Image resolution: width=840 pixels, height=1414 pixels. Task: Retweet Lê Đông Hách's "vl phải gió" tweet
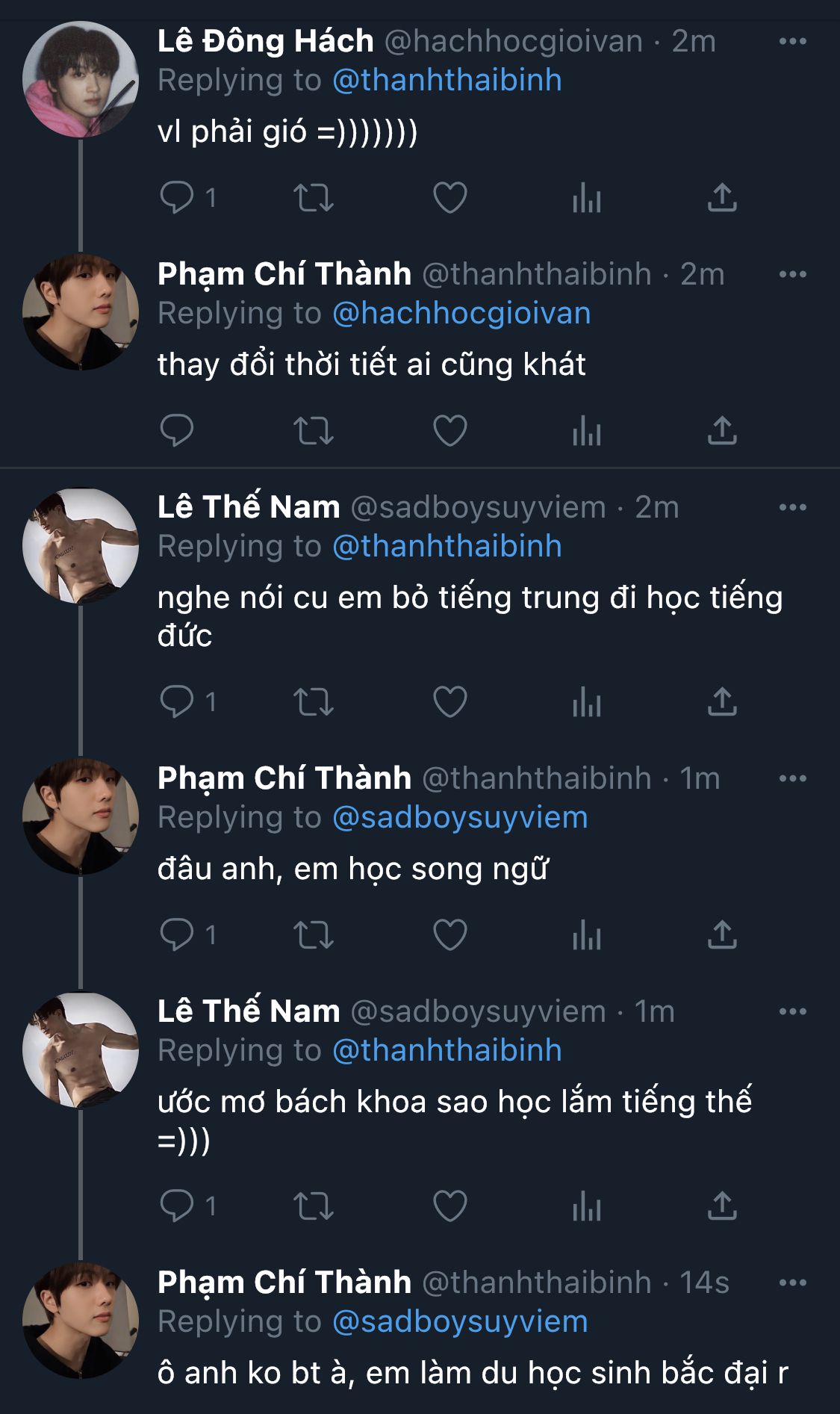(x=313, y=198)
